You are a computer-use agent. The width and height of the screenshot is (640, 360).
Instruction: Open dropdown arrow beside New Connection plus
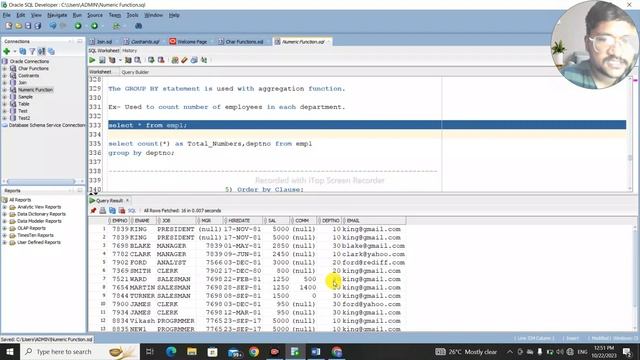15,51
